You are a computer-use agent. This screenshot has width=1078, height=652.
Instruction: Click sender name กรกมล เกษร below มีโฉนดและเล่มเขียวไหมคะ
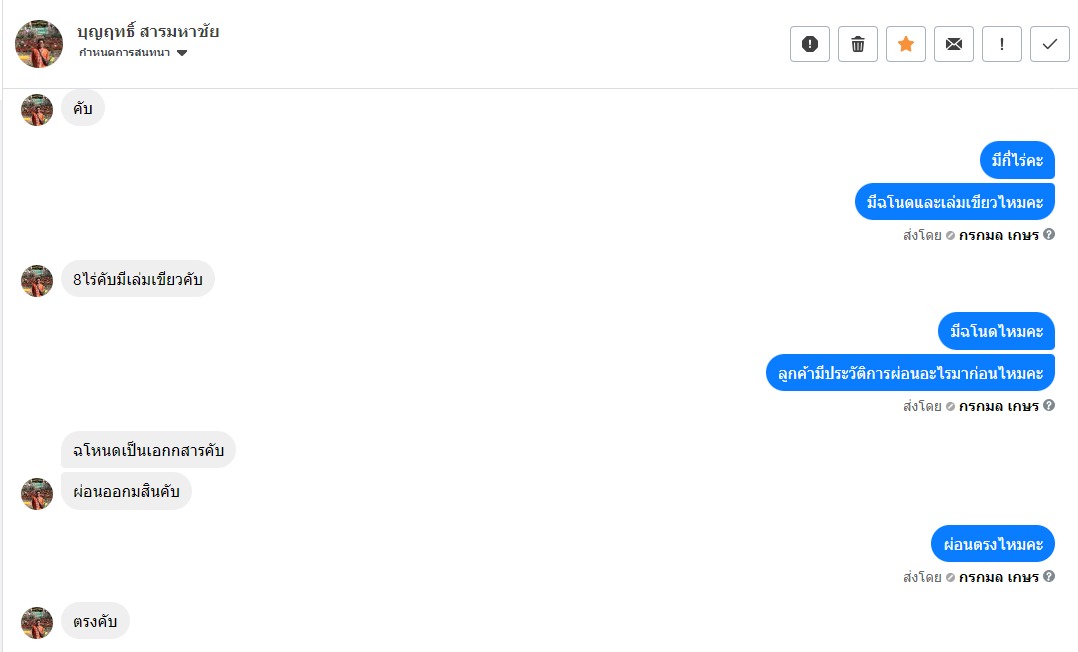[998, 235]
